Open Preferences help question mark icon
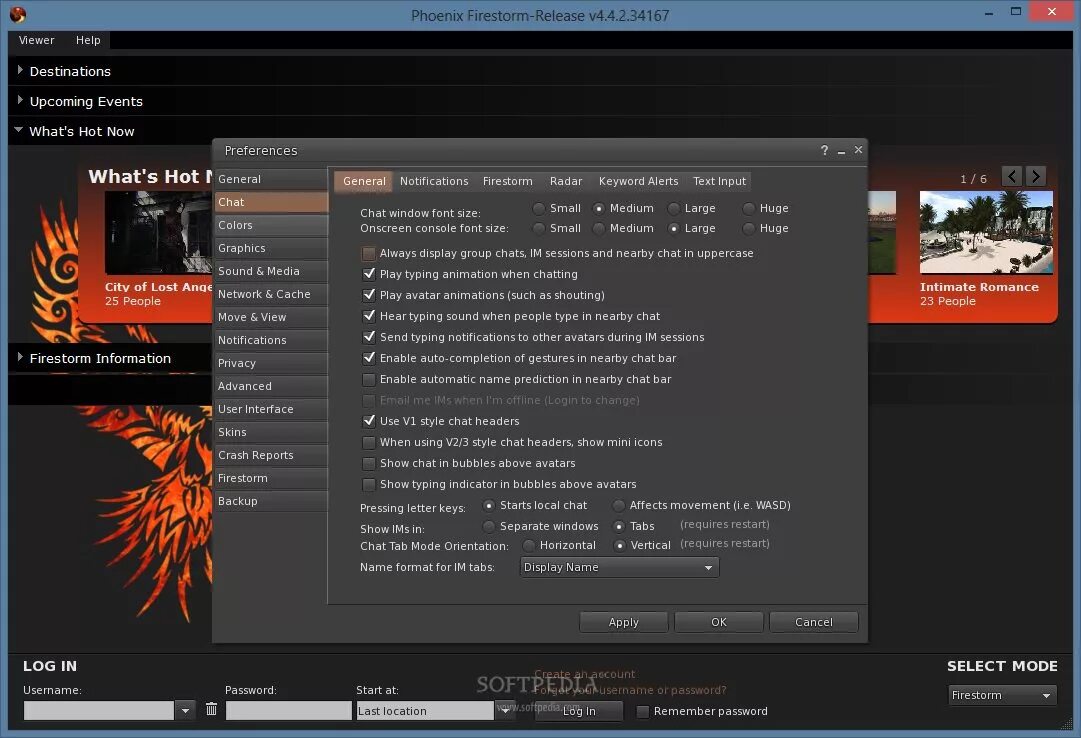 click(825, 150)
